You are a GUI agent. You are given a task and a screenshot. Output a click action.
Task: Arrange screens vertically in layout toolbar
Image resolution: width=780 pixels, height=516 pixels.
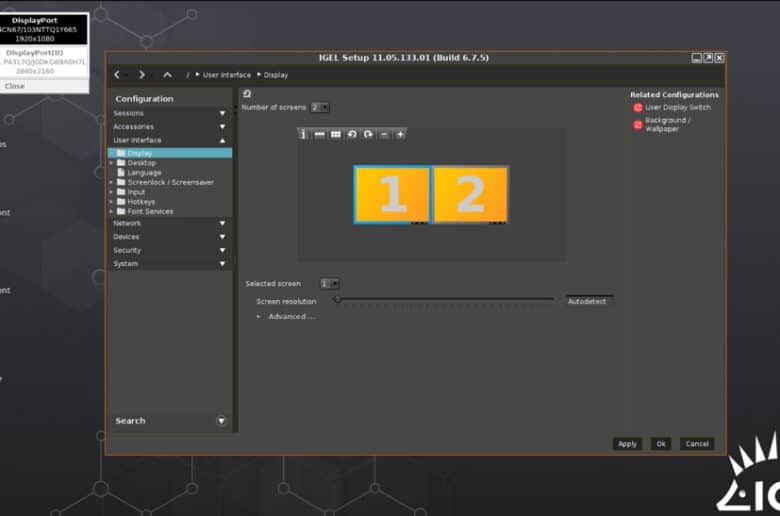[303, 134]
